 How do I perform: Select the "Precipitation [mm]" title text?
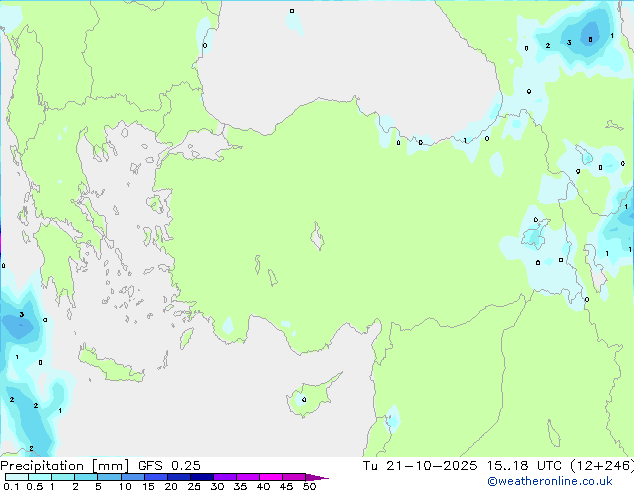[x=65, y=466]
